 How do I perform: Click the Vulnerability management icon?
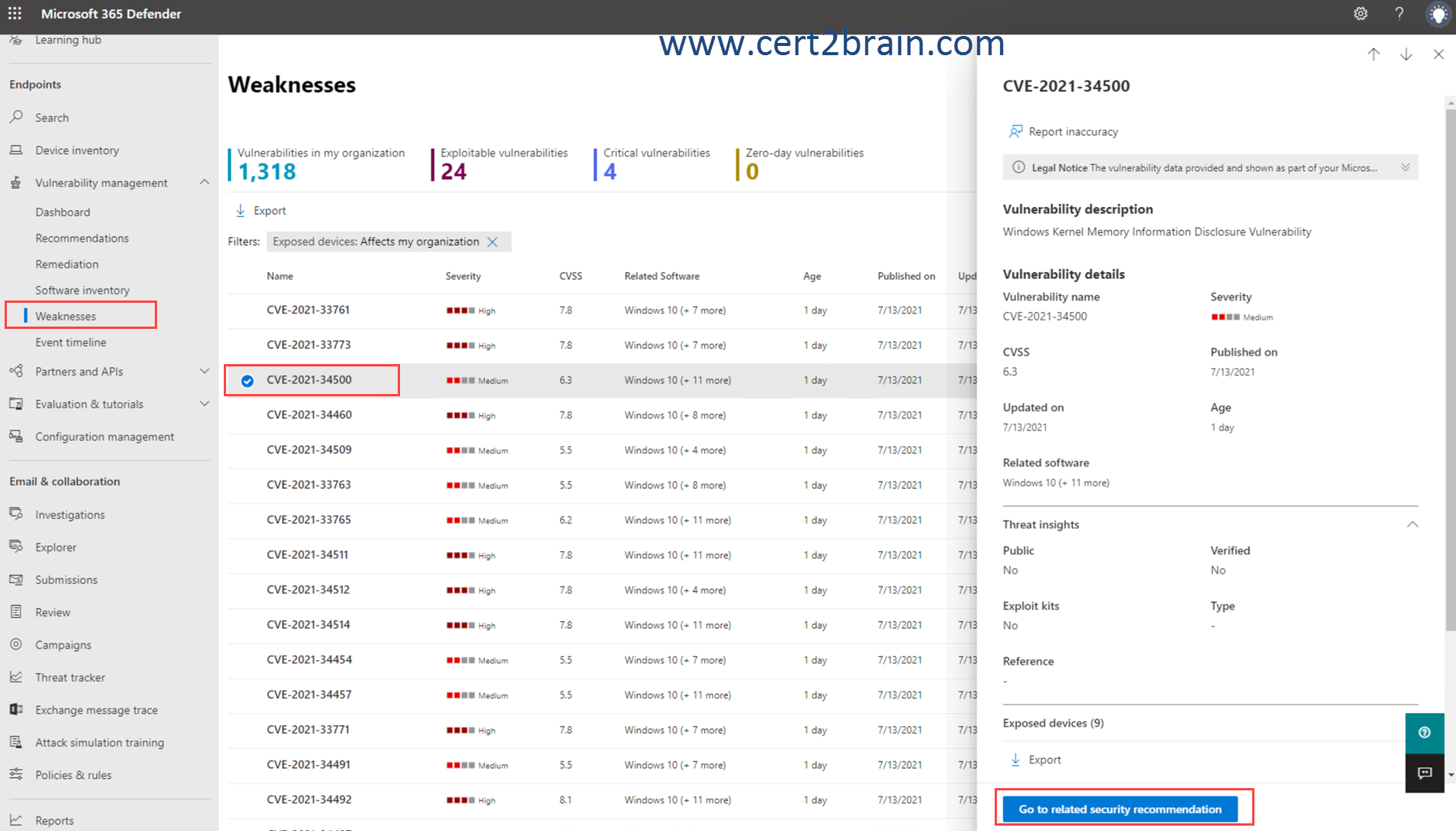coord(16,182)
